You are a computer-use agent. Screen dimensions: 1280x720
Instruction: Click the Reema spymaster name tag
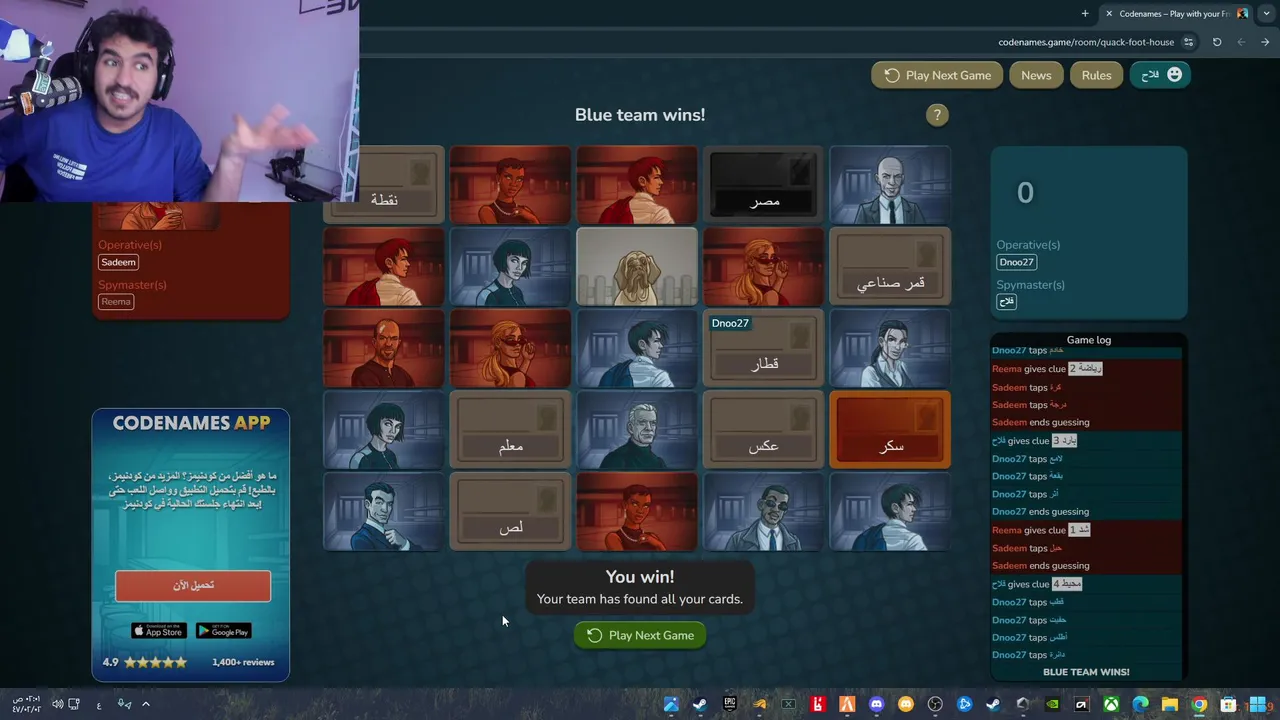pos(116,302)
